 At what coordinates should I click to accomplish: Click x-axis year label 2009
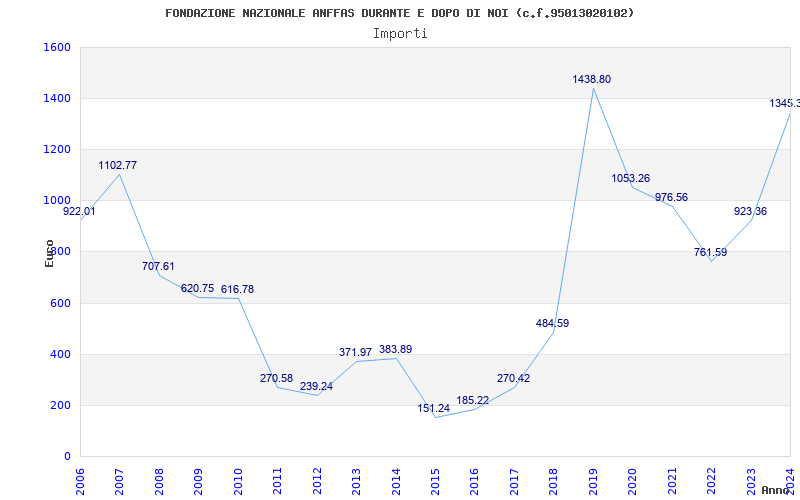[x=198, y=481]
